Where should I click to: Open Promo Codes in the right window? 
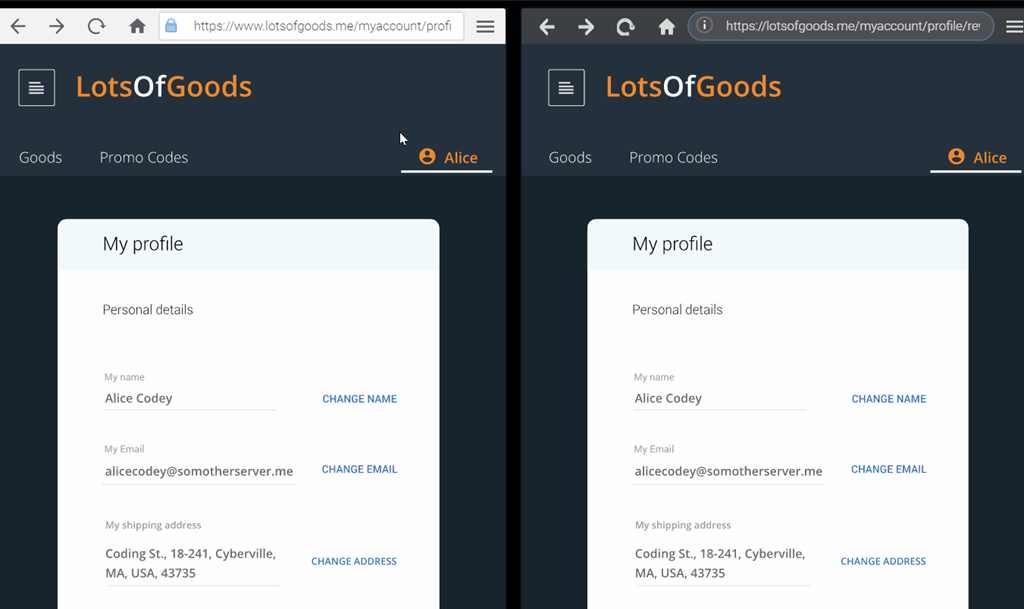click(x=673, y=157)
